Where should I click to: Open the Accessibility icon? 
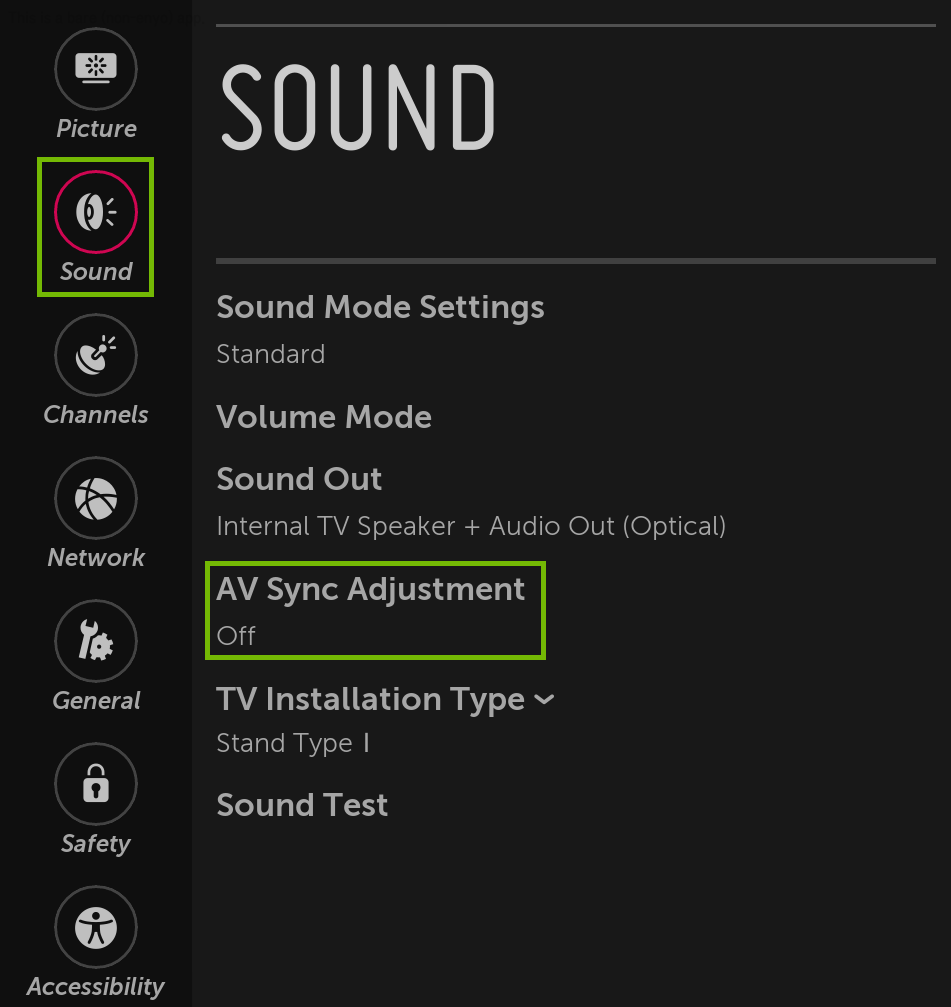click(95, 926)
